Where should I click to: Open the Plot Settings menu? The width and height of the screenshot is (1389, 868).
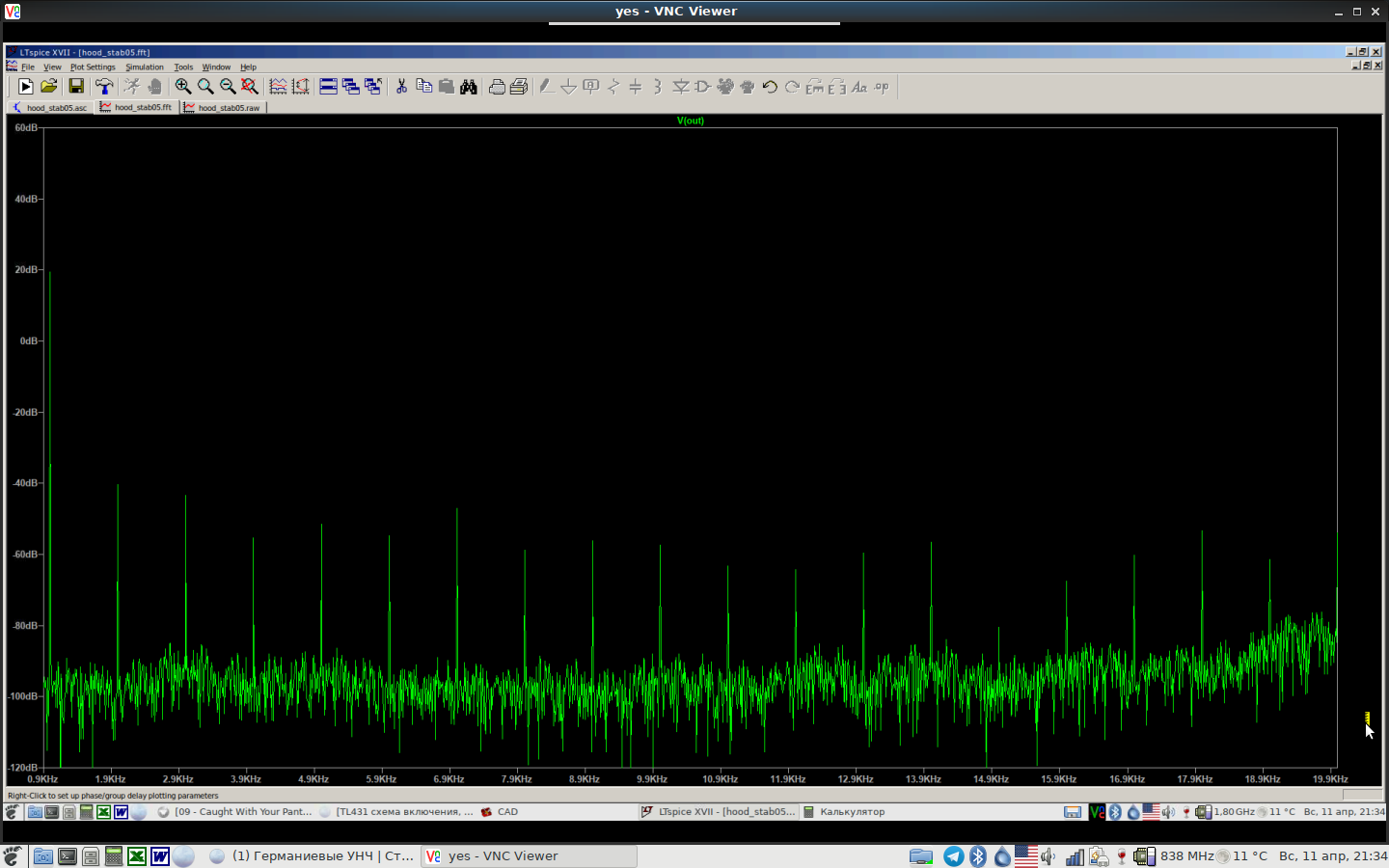point(93,68)
